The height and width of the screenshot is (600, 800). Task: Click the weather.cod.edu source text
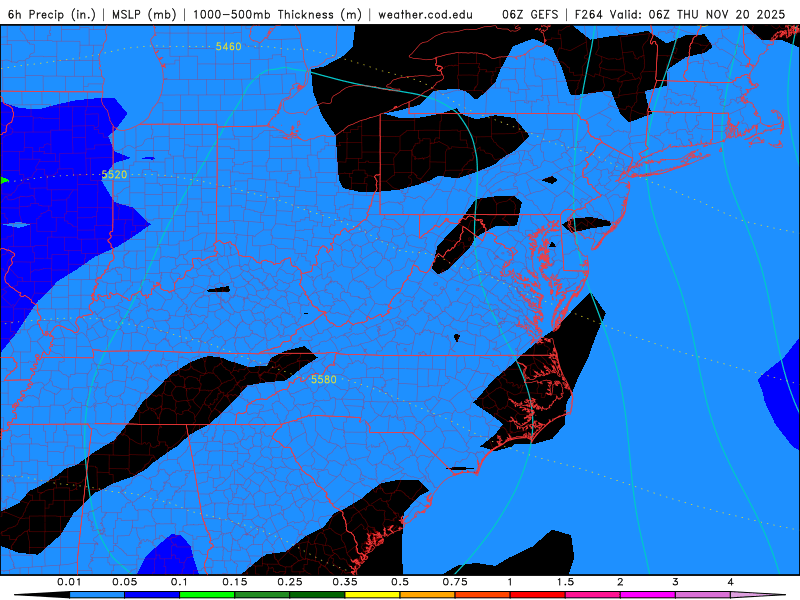pos(425,14)
